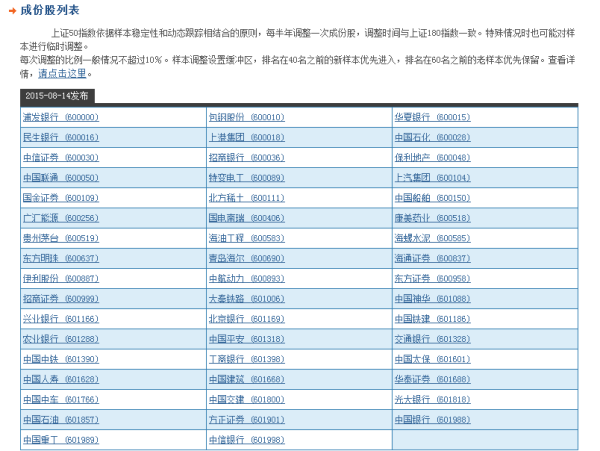Open 上港集团 (600018) stock link
This screenshot has height=451, width=600.
click(x=246, y=137)
